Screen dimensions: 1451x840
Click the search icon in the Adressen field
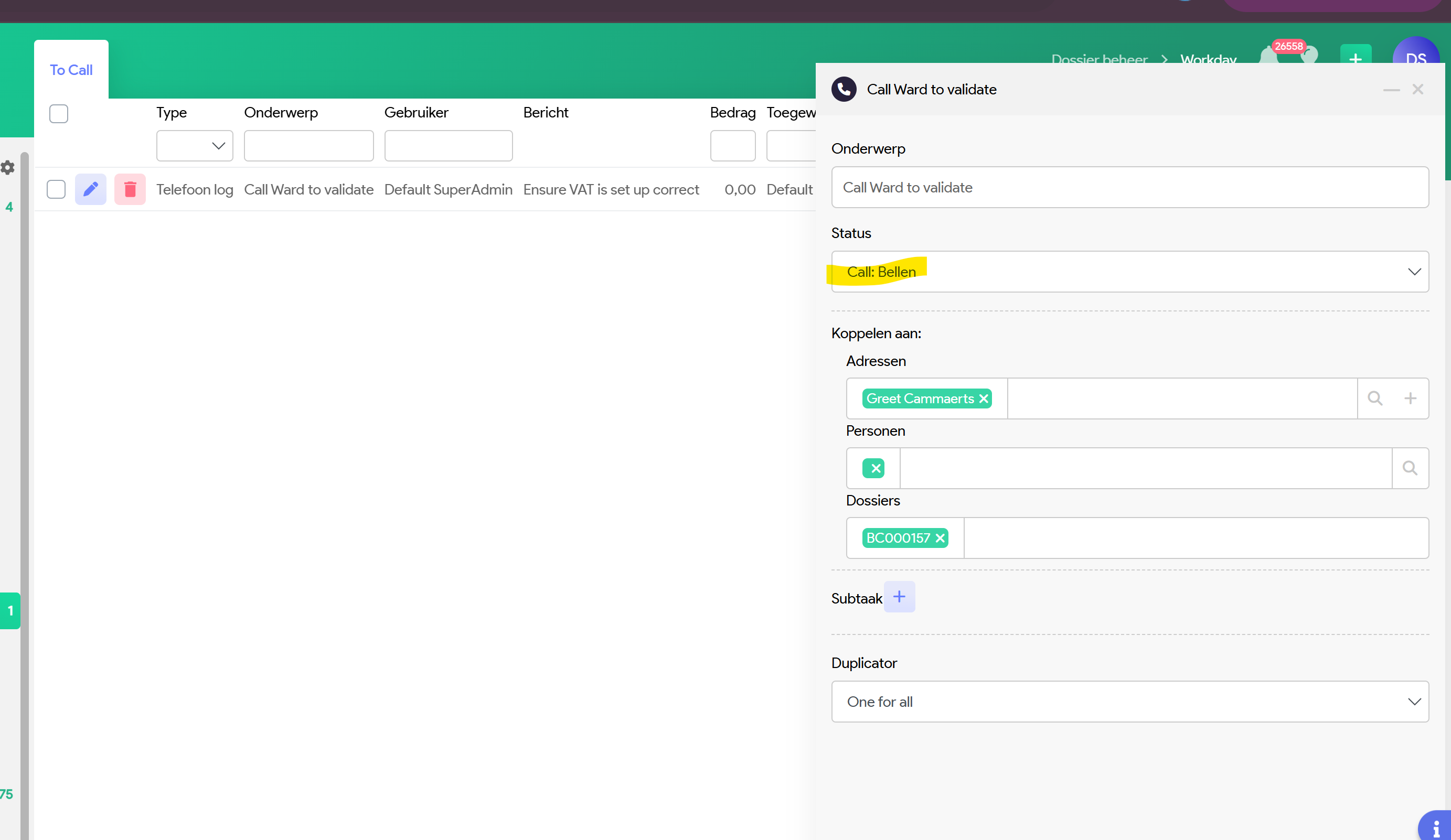coord(1375,398)
